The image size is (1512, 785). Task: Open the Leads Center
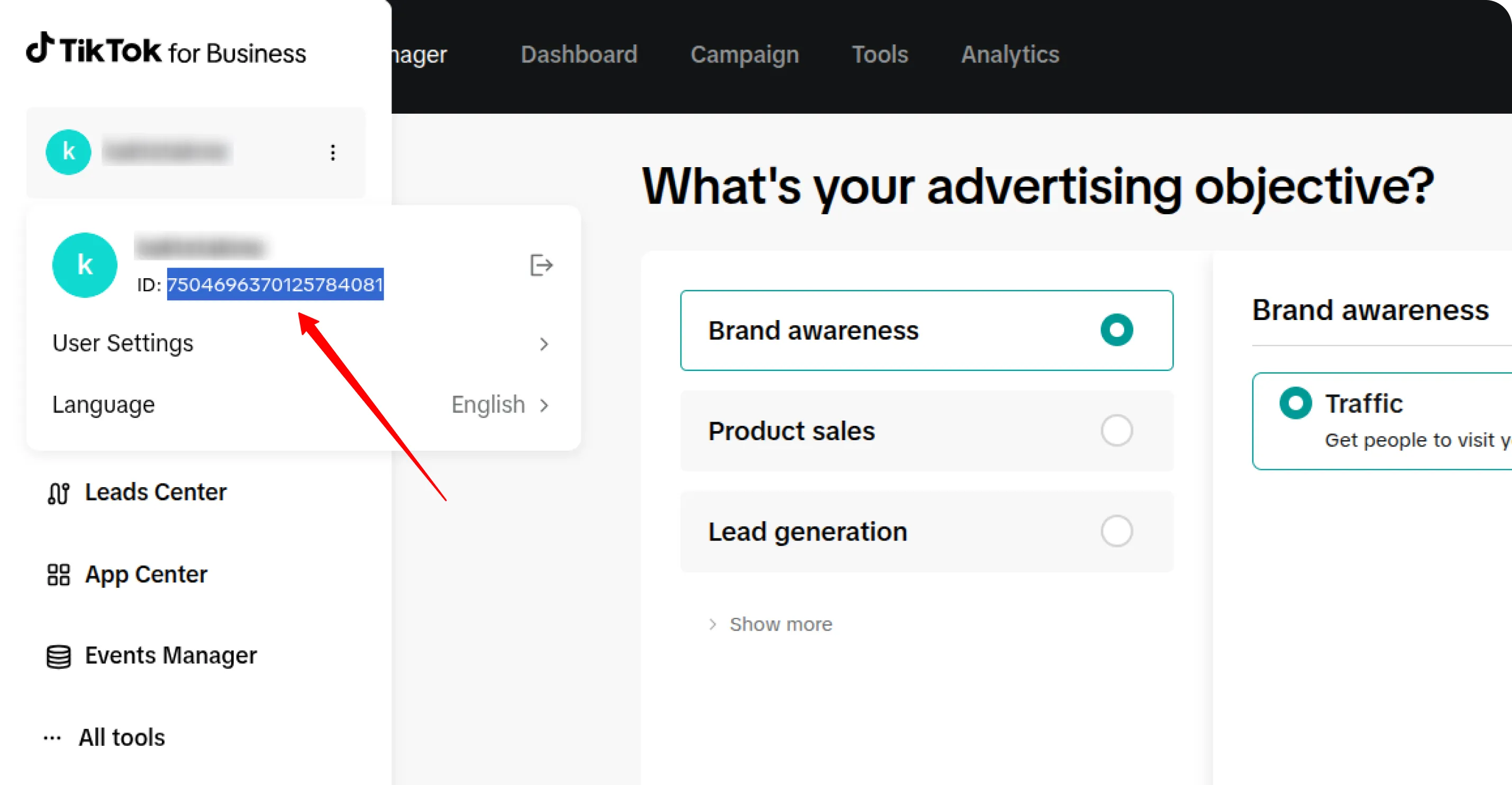pyautogui.click(x=155, y=492)
